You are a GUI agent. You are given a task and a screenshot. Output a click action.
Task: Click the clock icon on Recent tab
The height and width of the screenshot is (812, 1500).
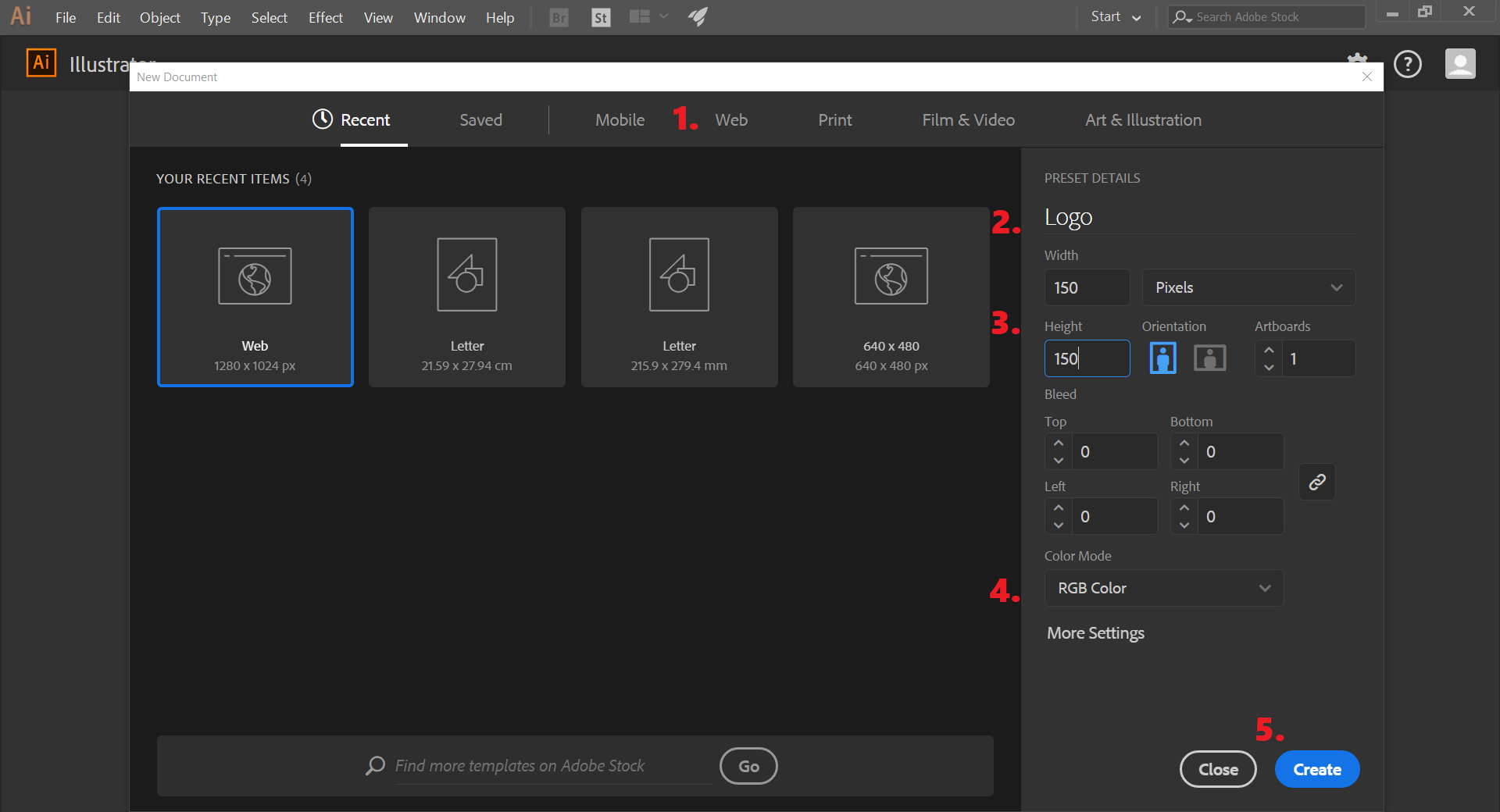(x=323, y=119)
